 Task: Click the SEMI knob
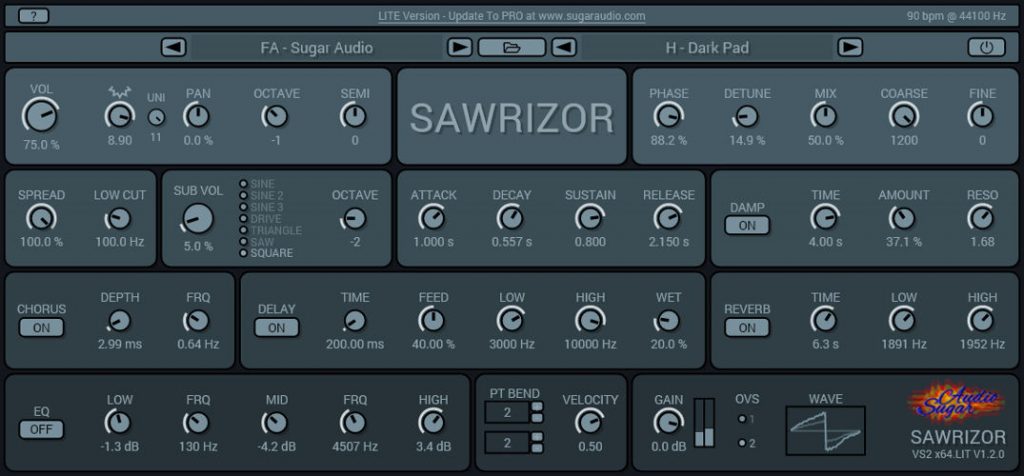[x=355, y=116]
